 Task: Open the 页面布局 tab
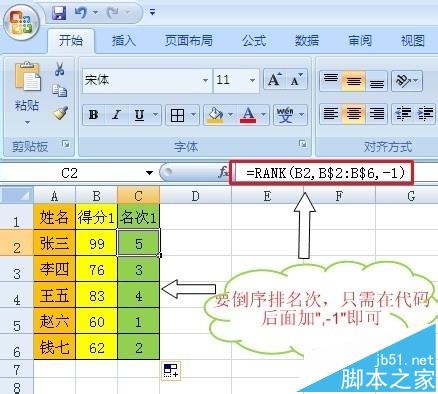click(189, 41)
